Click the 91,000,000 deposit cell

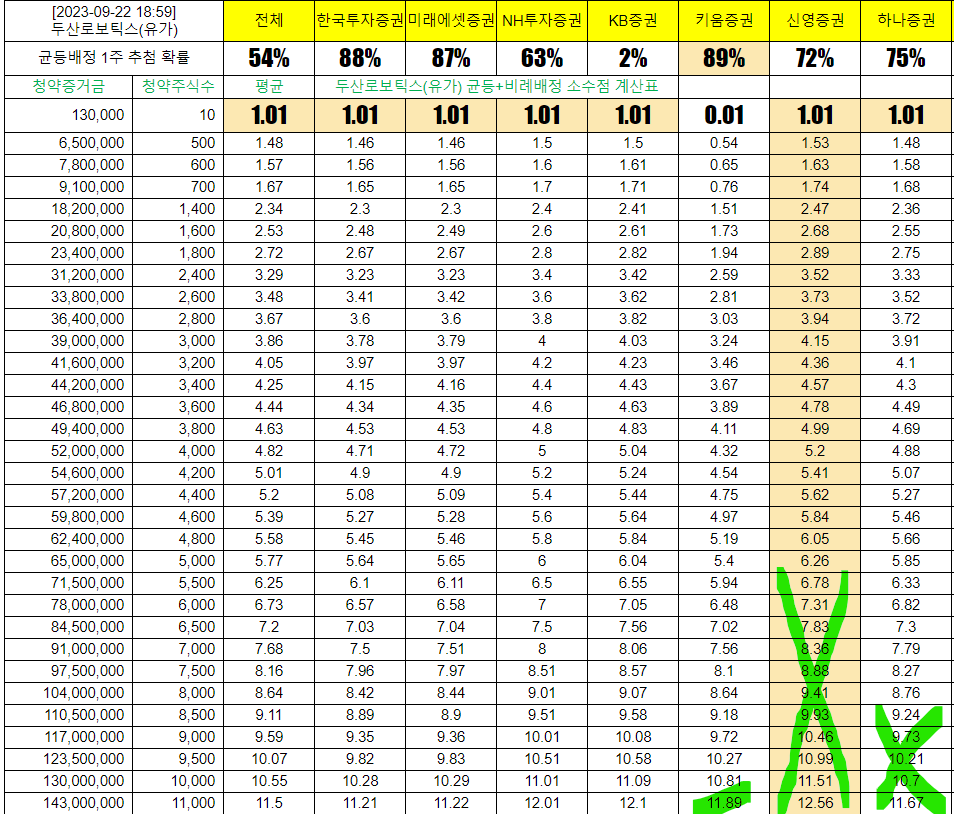(68, 649)
